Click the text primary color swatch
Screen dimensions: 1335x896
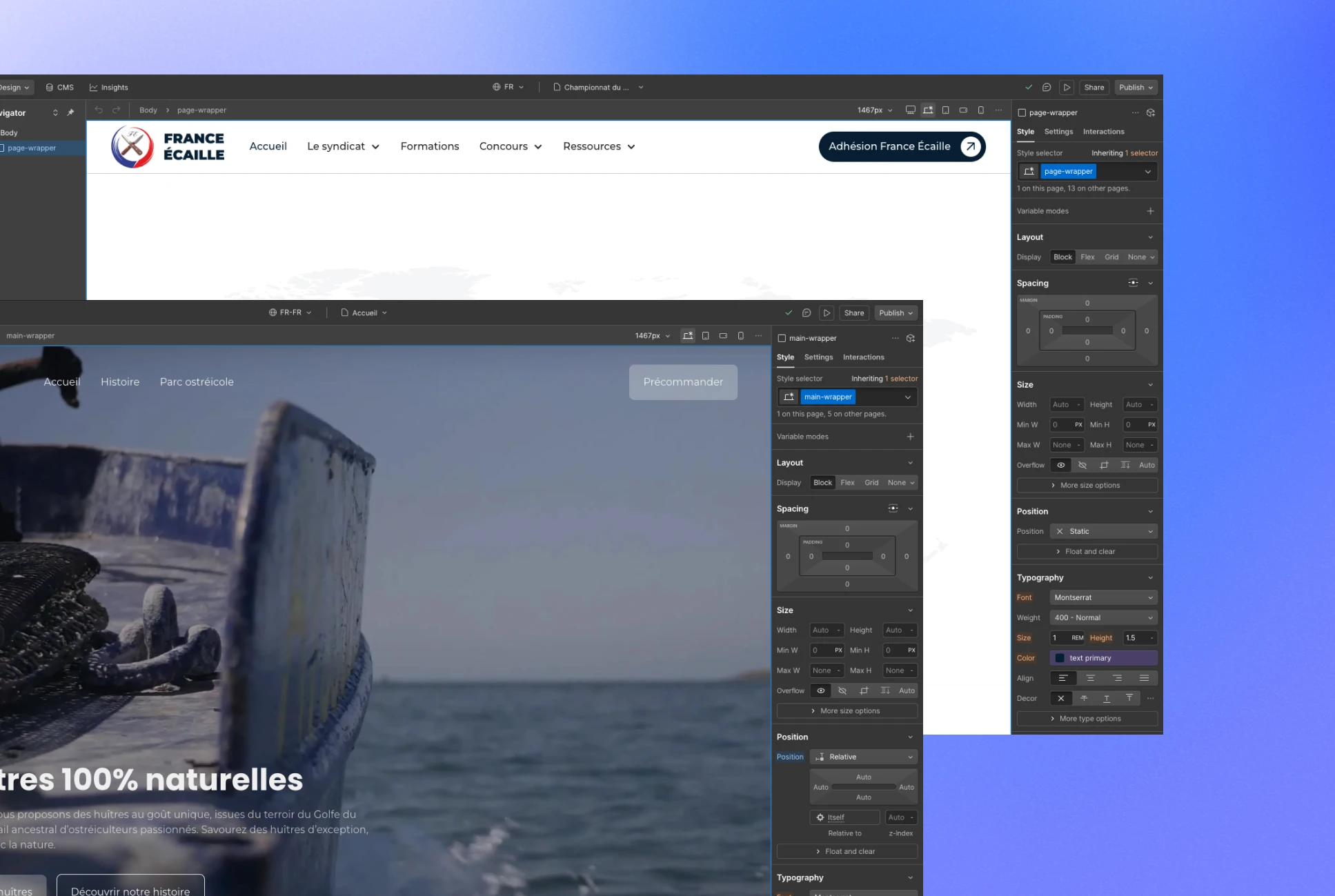(1060, 658)
